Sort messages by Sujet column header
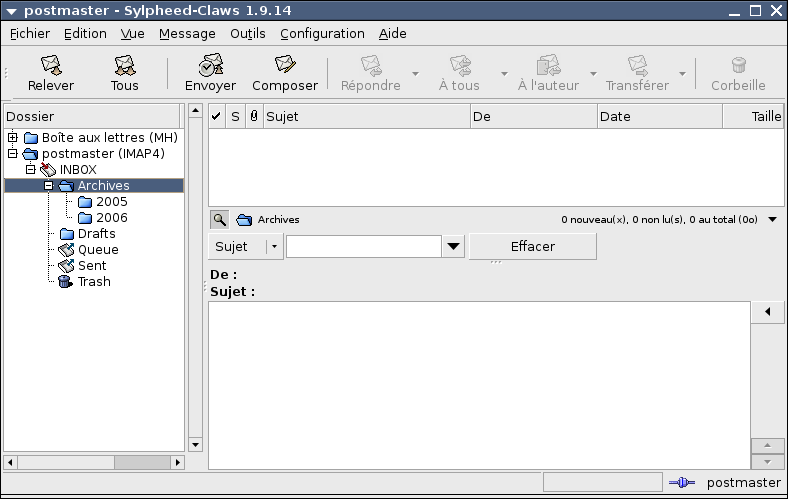The width and height of the screenshot is (788, 499). click(367, 117)
